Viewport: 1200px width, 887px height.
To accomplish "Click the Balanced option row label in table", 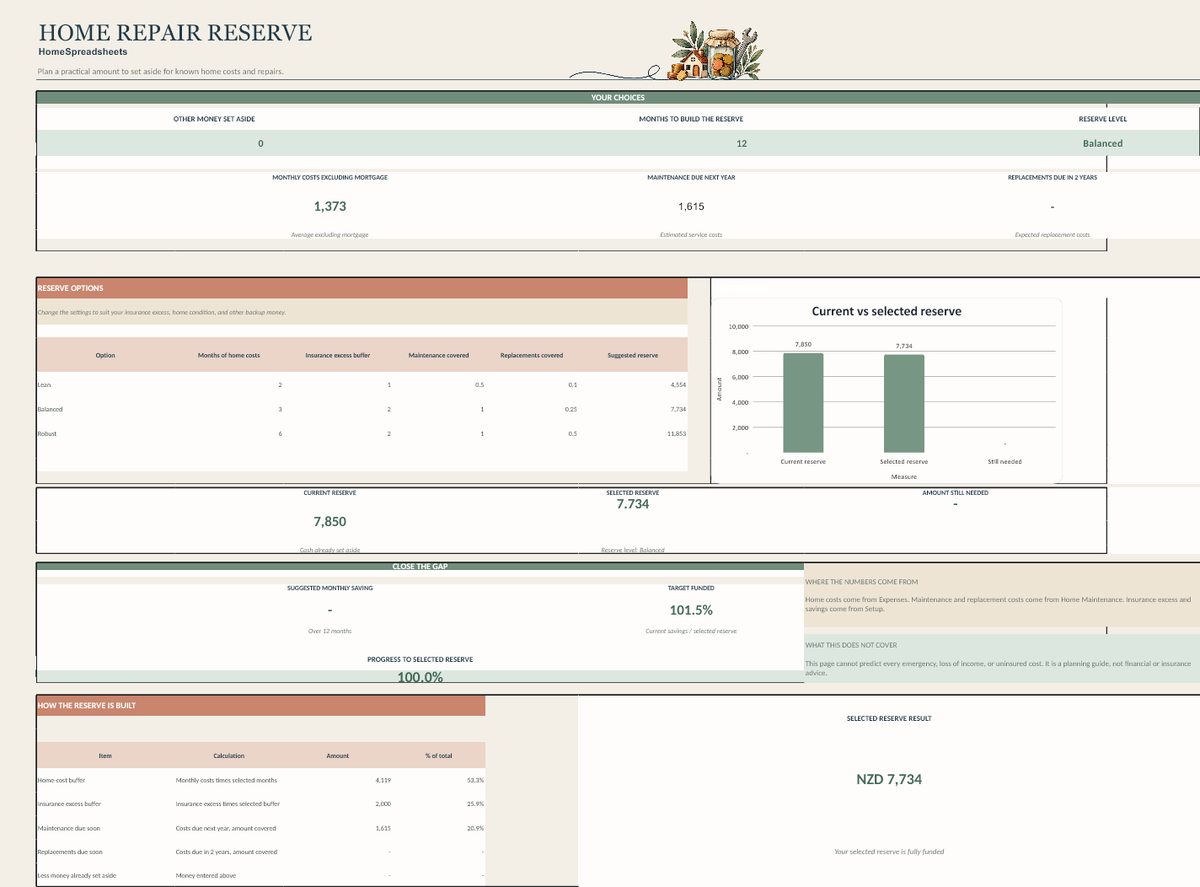I will point(50,409).
